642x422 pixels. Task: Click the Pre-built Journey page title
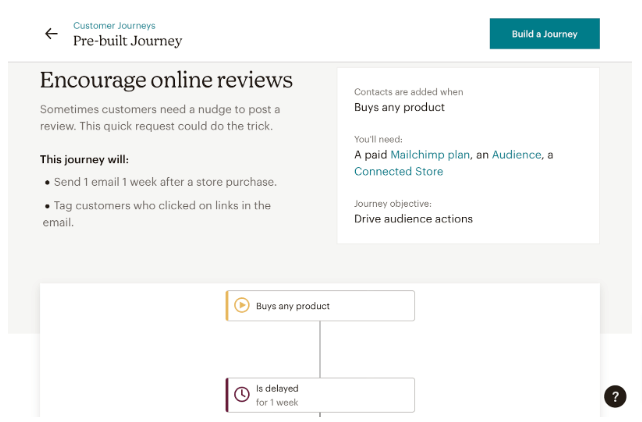[128, 41]
